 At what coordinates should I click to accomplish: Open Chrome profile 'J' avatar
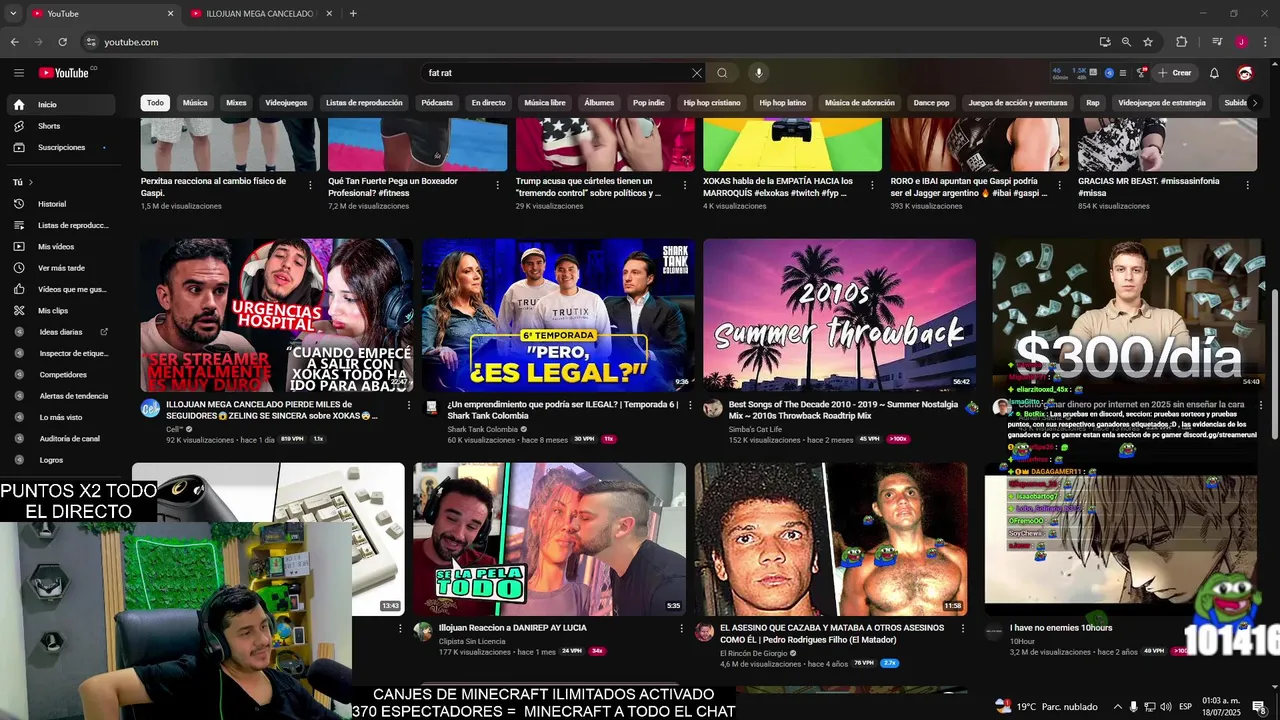pos(1241,42)
